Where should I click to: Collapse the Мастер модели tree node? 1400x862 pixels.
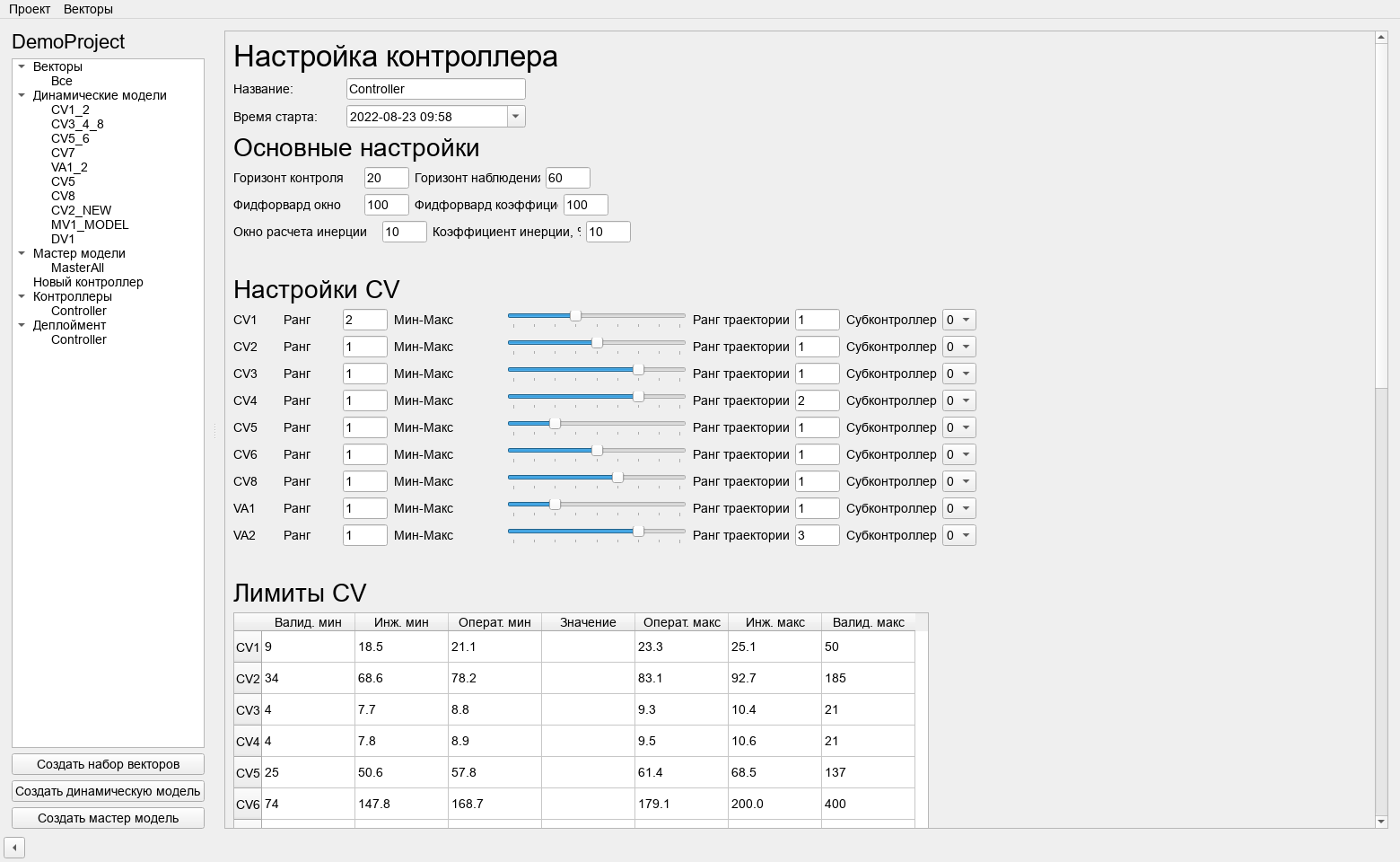pos(22,253)
